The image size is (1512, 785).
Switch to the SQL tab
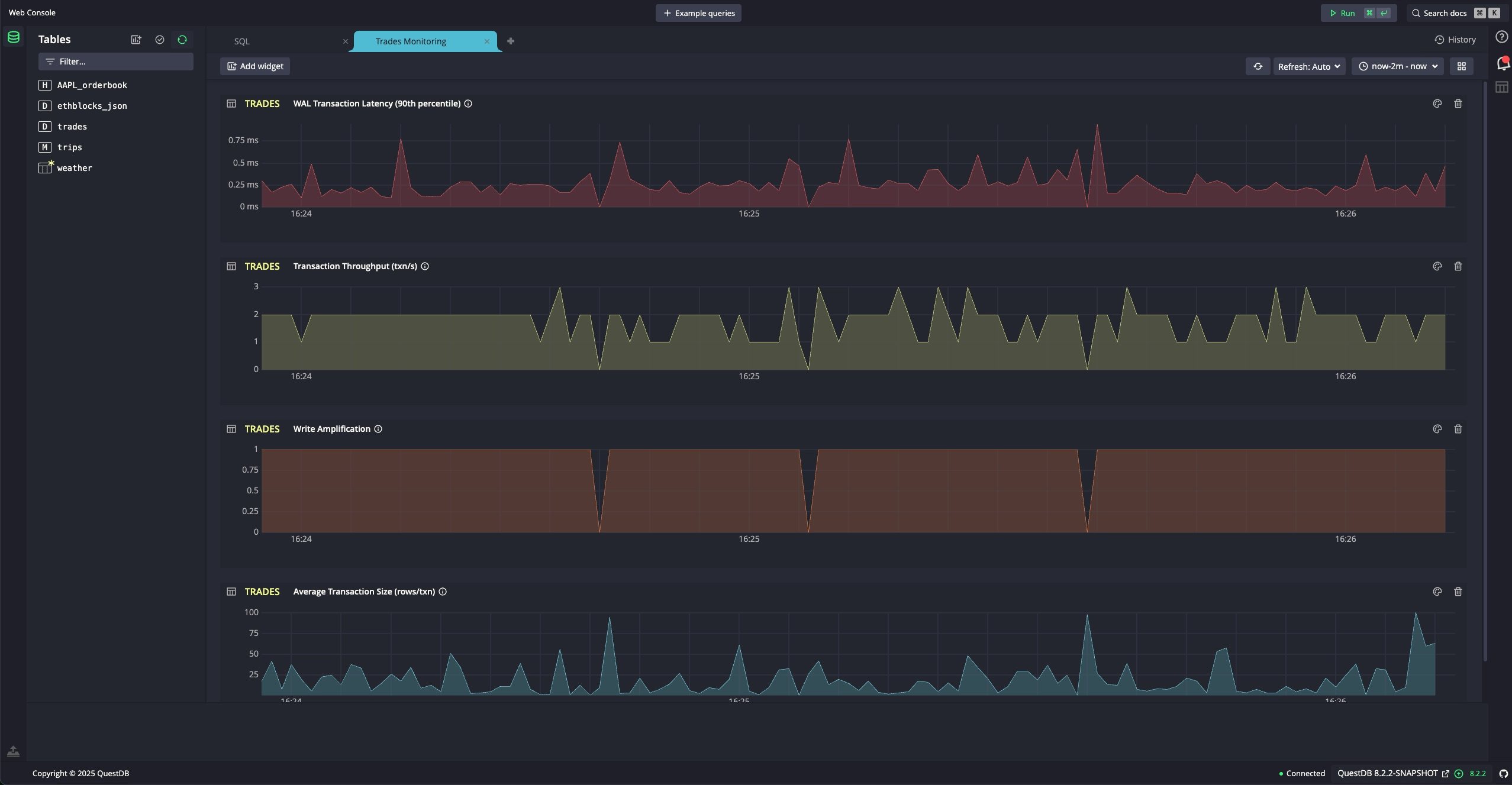(x=242, y=41)
